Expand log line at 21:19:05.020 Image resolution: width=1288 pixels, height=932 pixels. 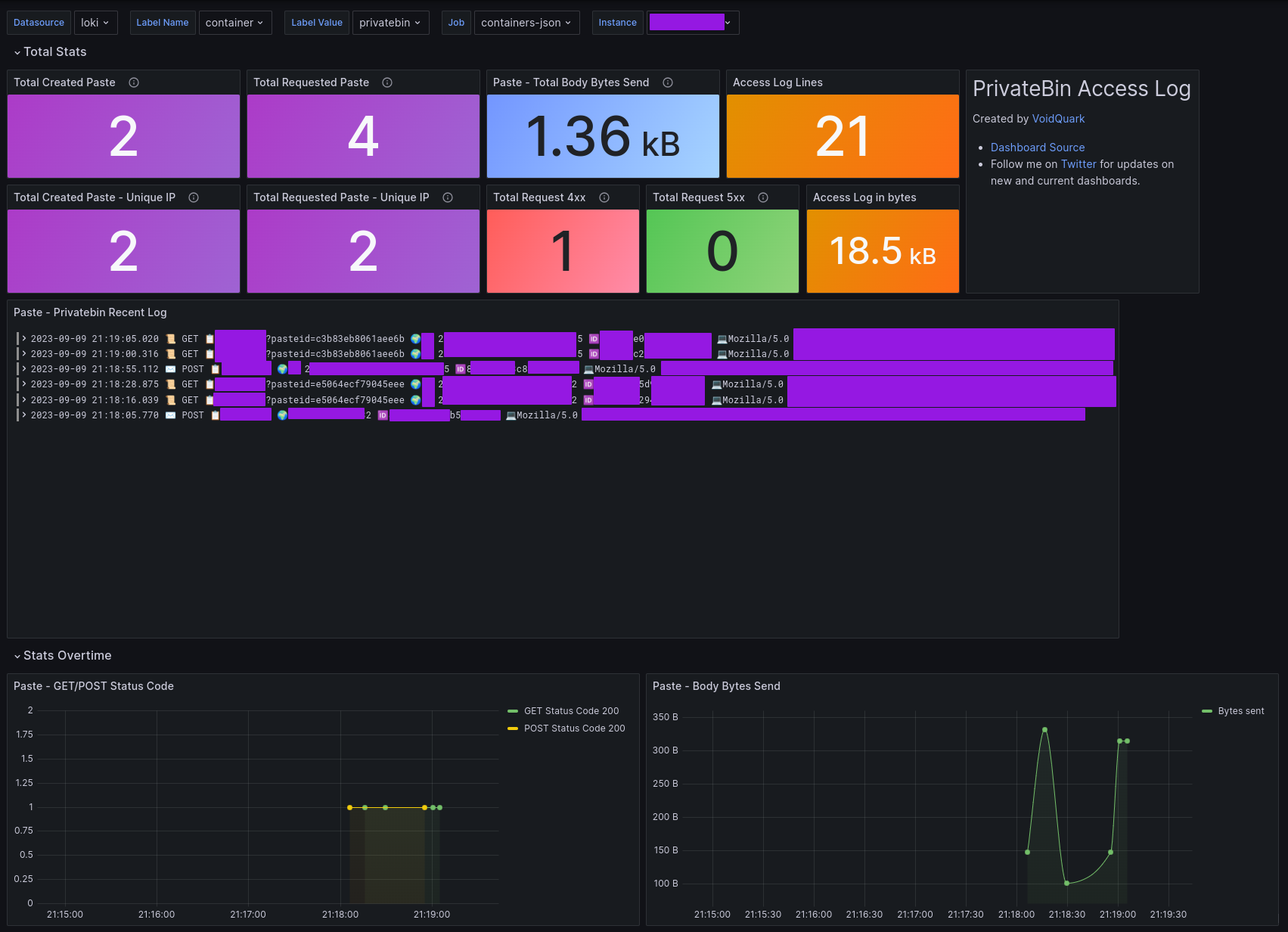(24, 338)
